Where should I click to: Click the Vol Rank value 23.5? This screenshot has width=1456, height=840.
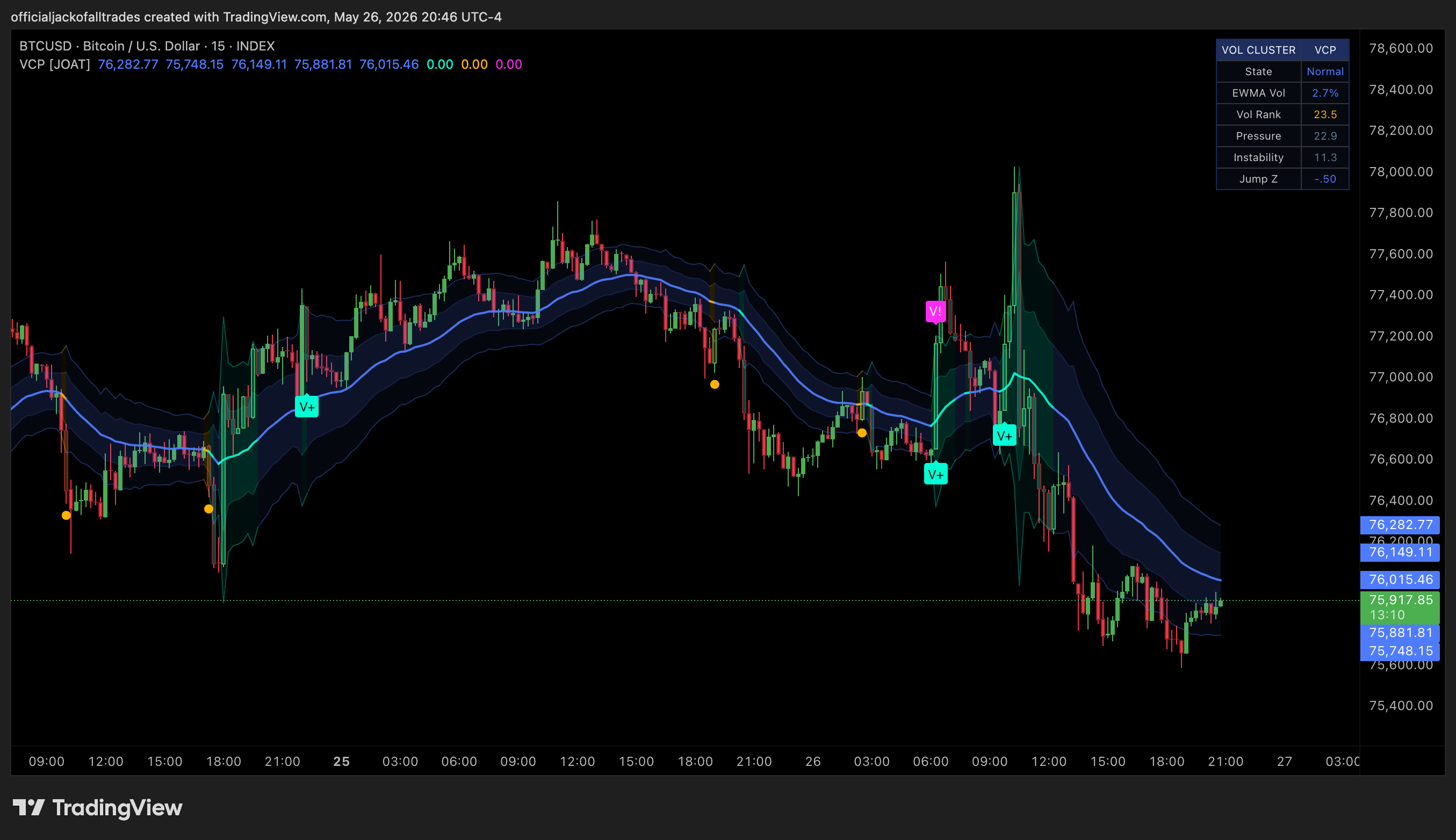coord(1325,114)
